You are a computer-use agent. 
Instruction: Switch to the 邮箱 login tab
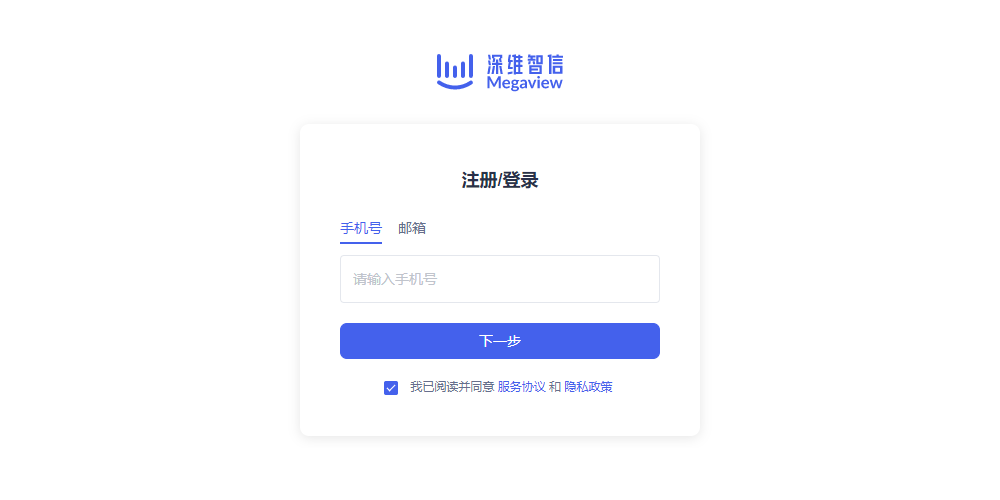pos(412,228)
